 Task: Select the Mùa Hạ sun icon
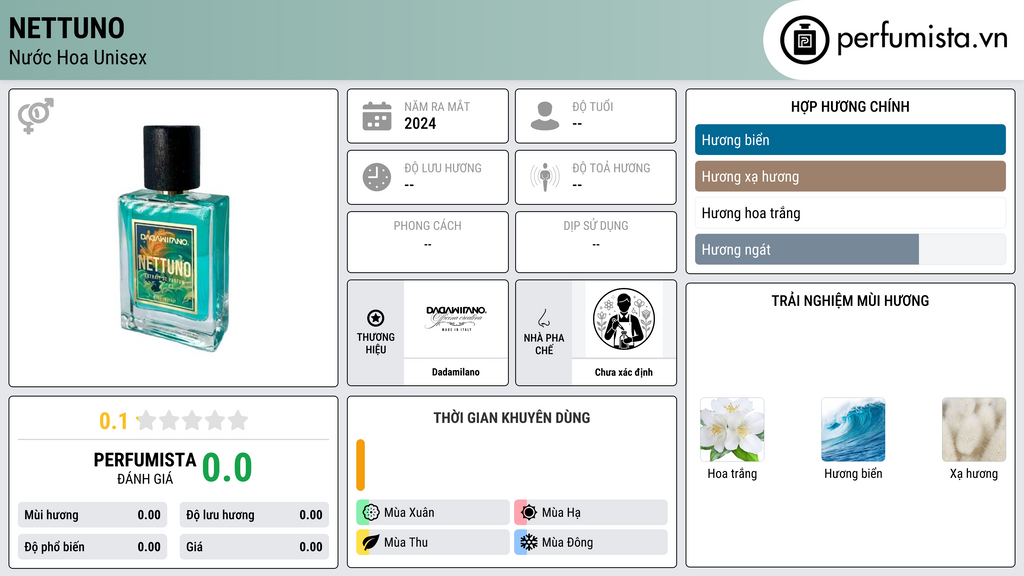(529, 513)
